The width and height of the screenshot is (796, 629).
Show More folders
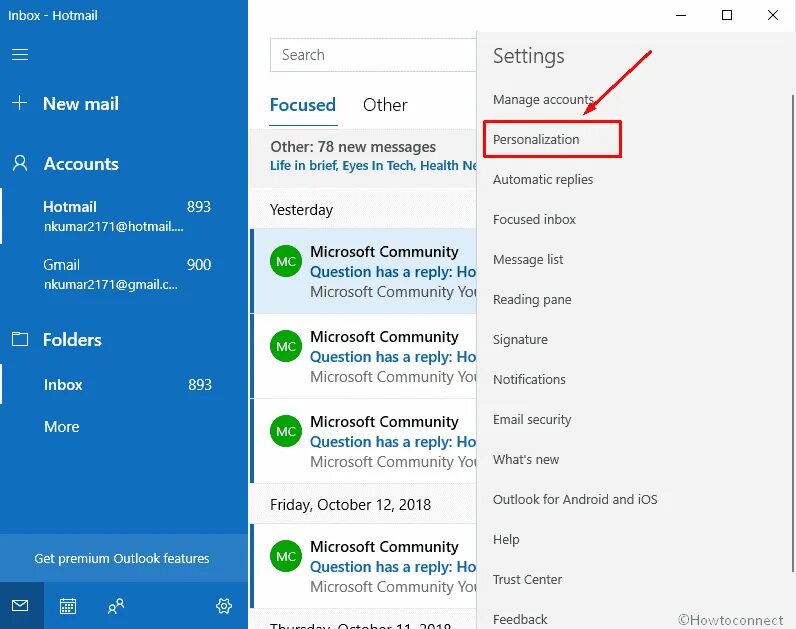coord(62,426)
